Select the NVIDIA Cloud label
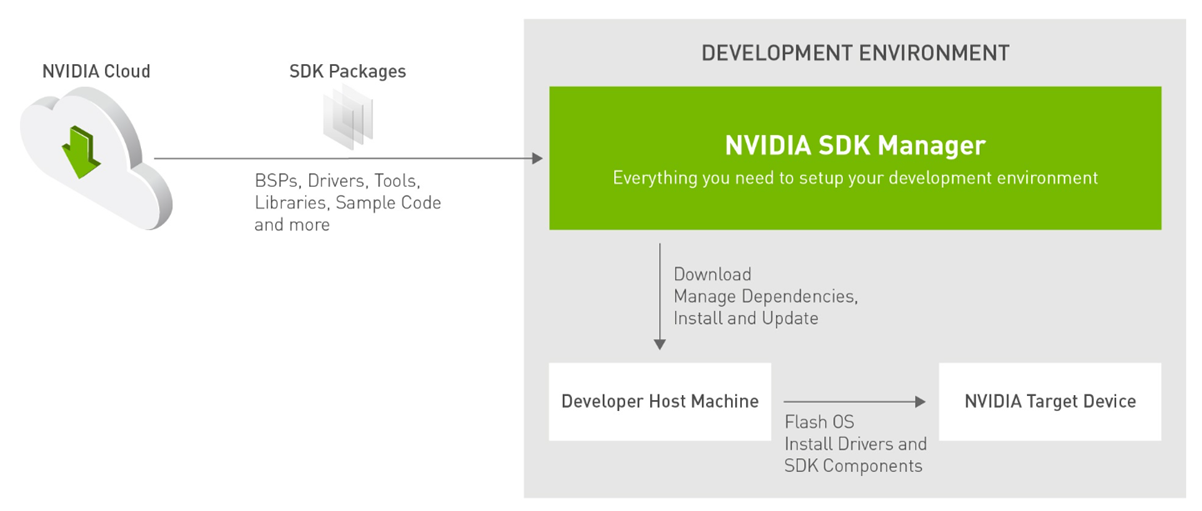Viewport: 1202px width, 511px height. 96,71
